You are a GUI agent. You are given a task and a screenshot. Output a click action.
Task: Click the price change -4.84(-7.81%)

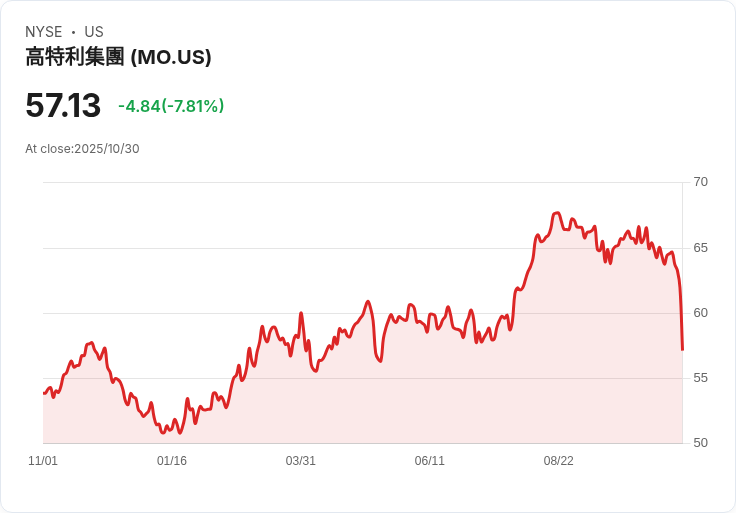pyautogui.click(x=171, y=106)
